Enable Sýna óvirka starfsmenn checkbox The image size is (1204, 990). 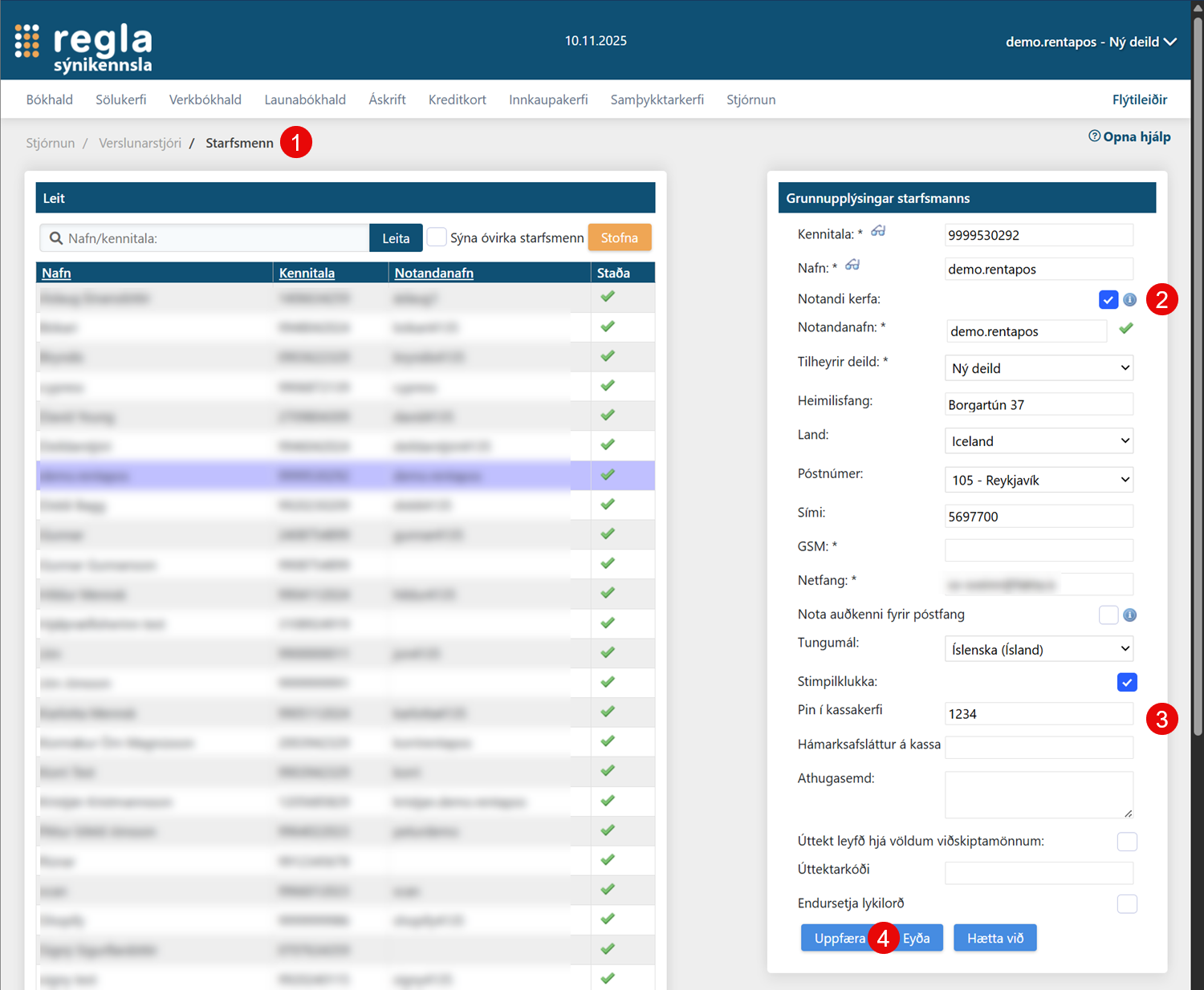pos(437,237)
